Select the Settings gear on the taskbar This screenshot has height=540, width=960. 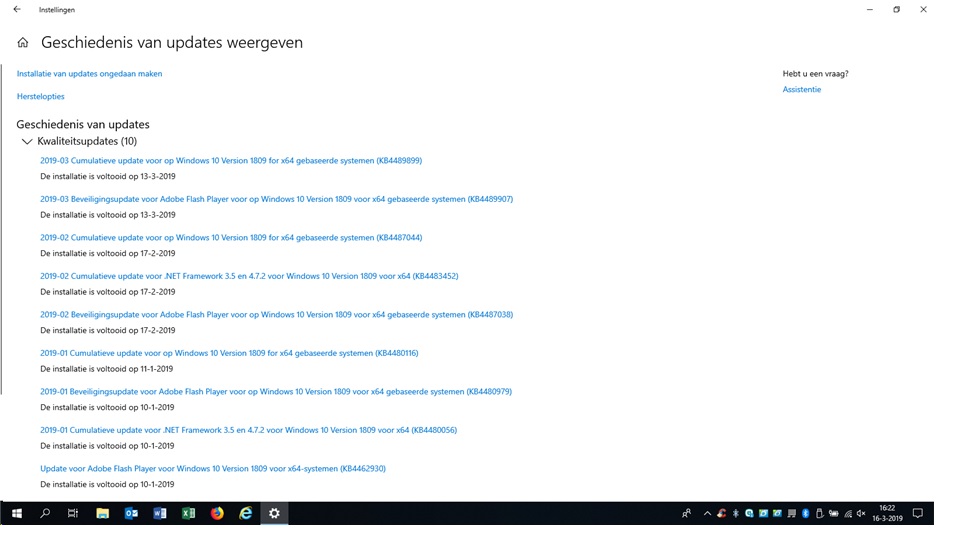point(274,513)
